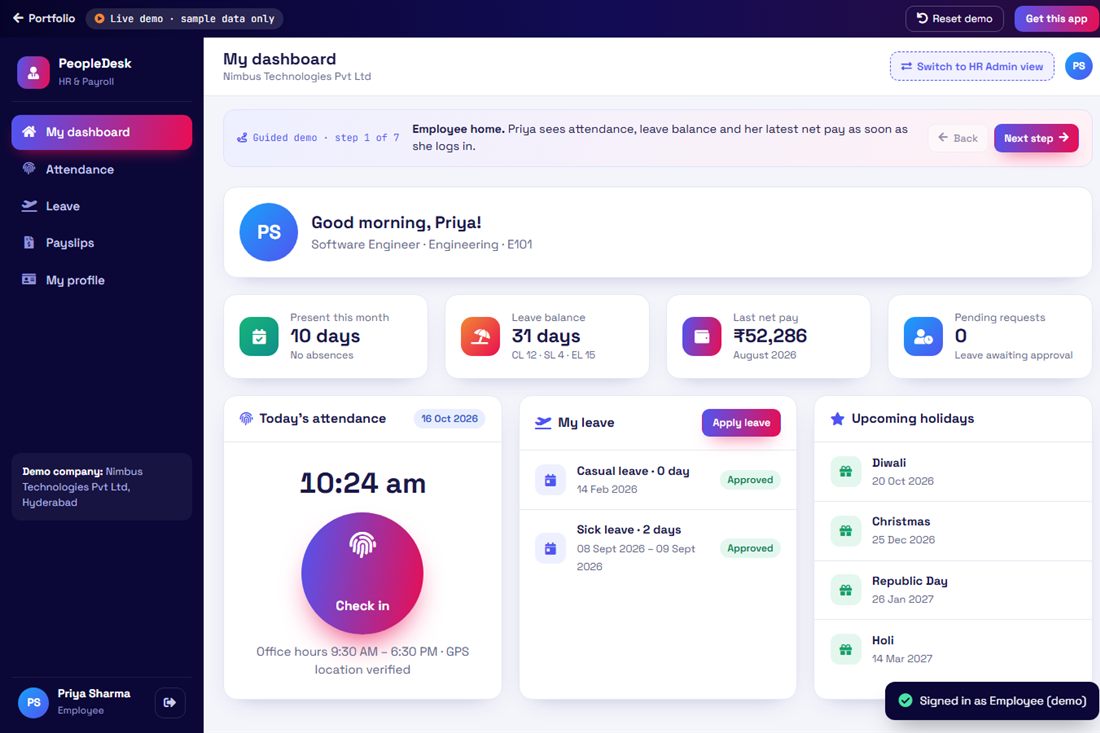Image resolution: width=1100 pixels, height=733 pixels.
Task: Click the large PS avatar in greeting card
Action: [x=269, y=232]
